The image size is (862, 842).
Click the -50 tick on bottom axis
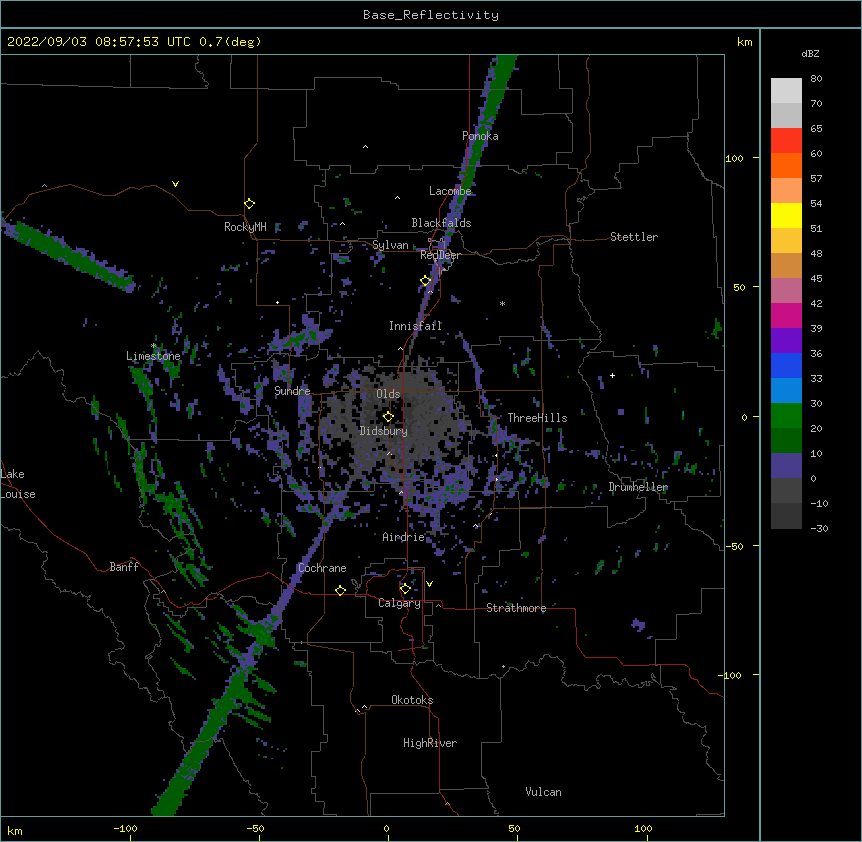point(255,828)
